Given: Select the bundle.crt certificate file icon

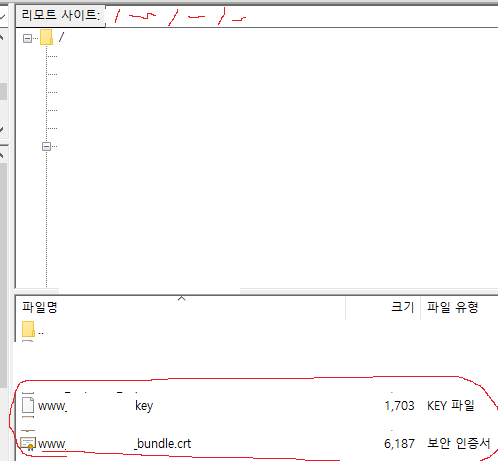Looking at the screenshot, I should pyautogui.click(x=28, y=444).
